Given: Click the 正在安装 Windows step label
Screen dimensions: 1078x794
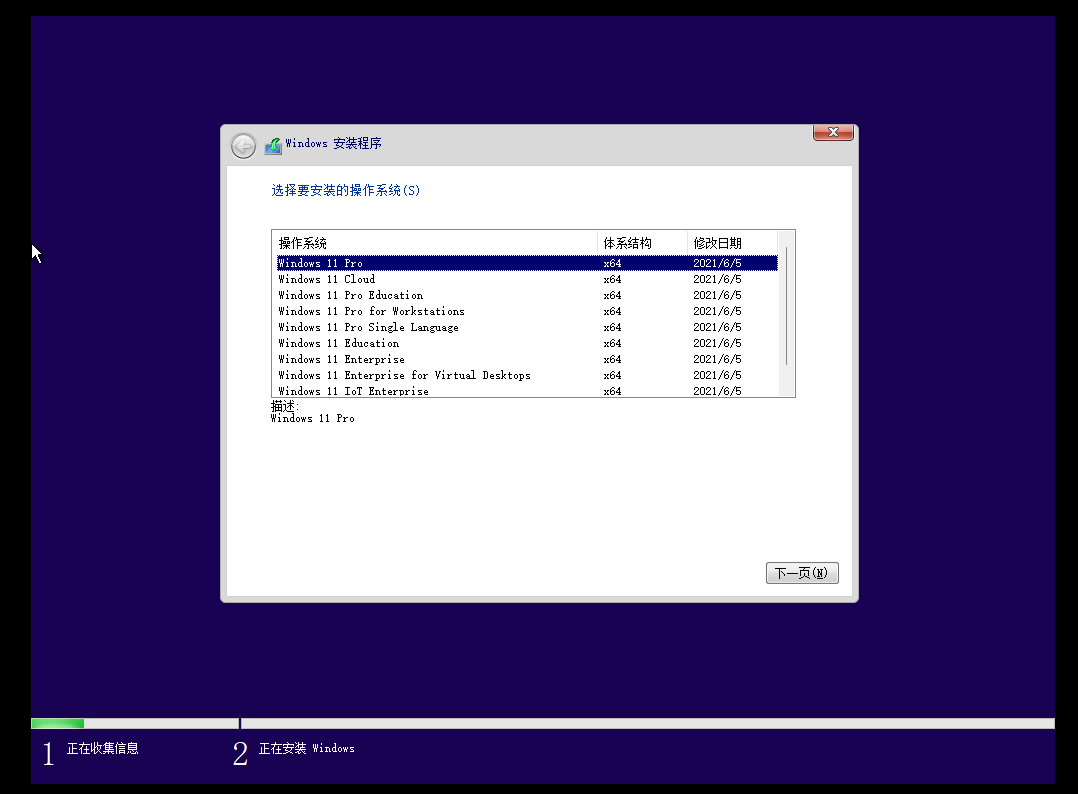Looking at the screenshot, I should (307, 748).
